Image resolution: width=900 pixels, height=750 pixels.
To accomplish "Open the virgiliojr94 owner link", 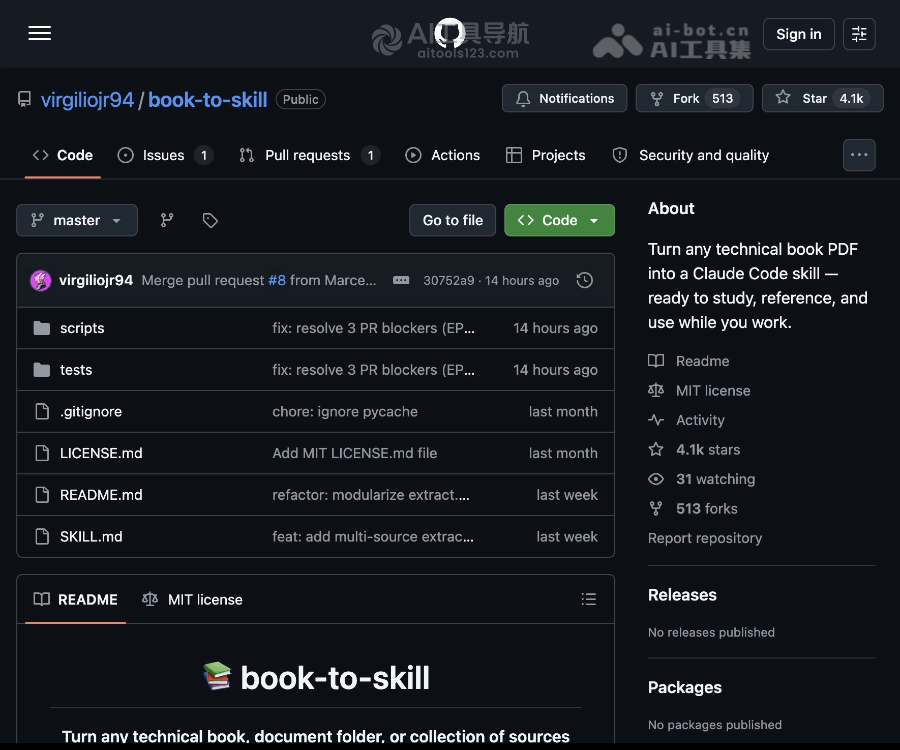I will 87,100.
